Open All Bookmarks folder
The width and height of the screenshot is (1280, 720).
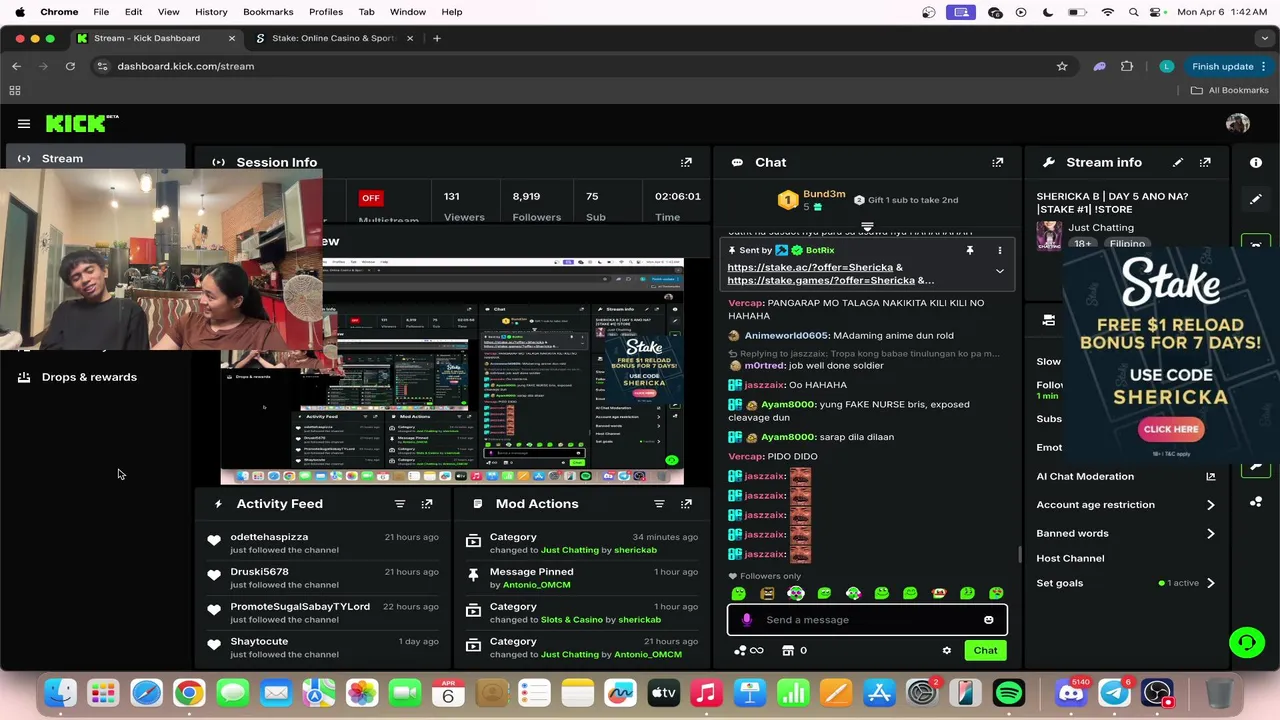click(x=1229, y=90)
